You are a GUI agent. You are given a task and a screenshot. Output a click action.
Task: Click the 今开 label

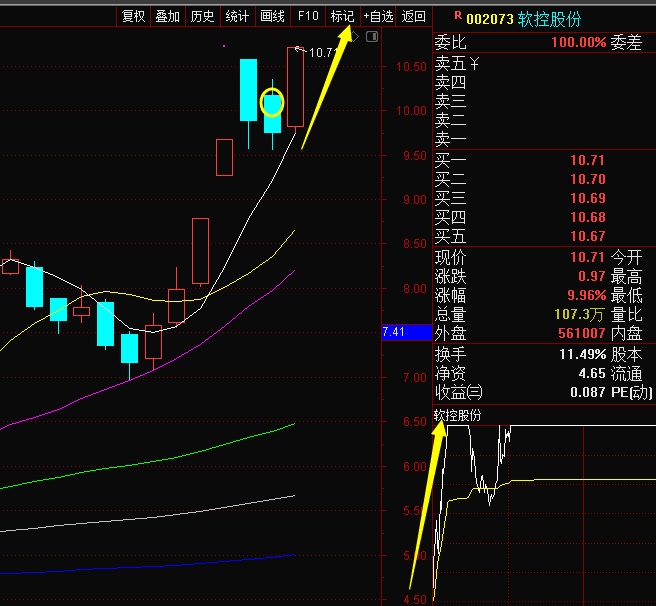tap(626, 257)
